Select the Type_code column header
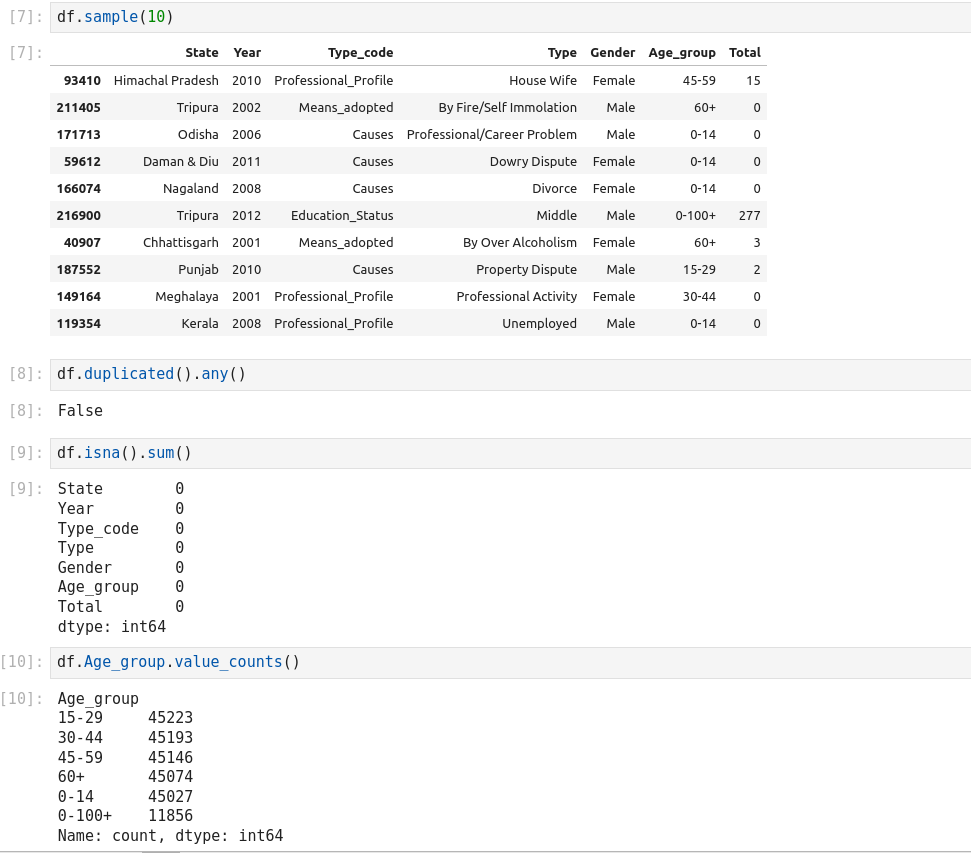 [360, 53]
